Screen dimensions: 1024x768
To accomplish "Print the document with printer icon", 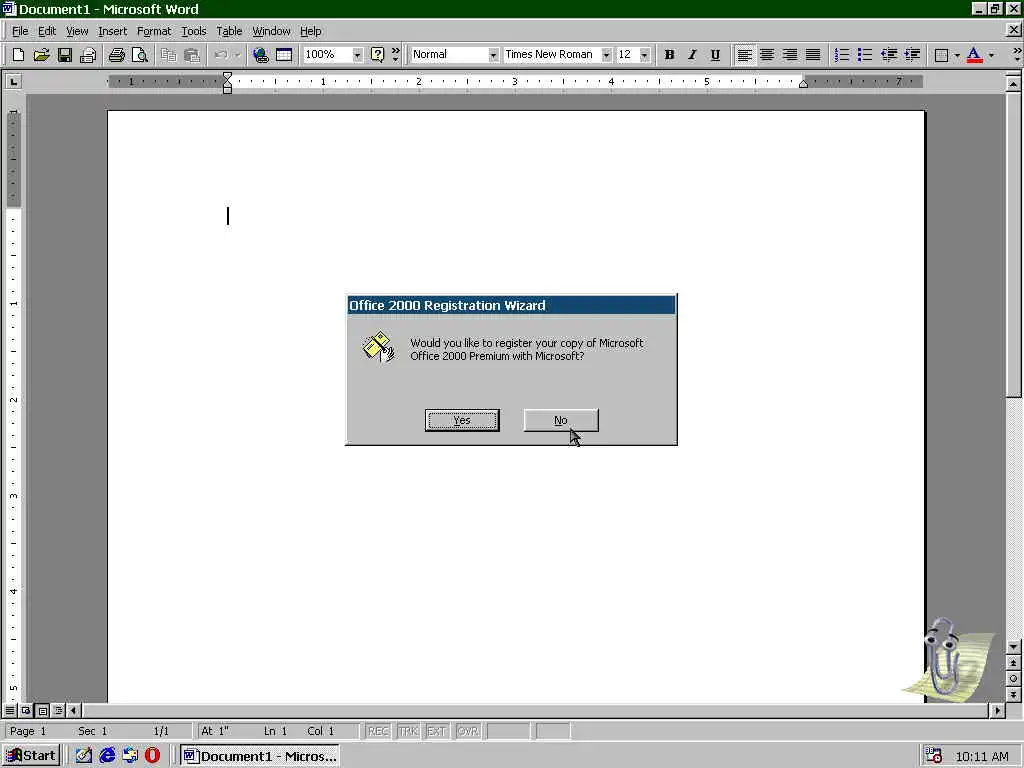I will pyautogui.click(x=116, y=55).
